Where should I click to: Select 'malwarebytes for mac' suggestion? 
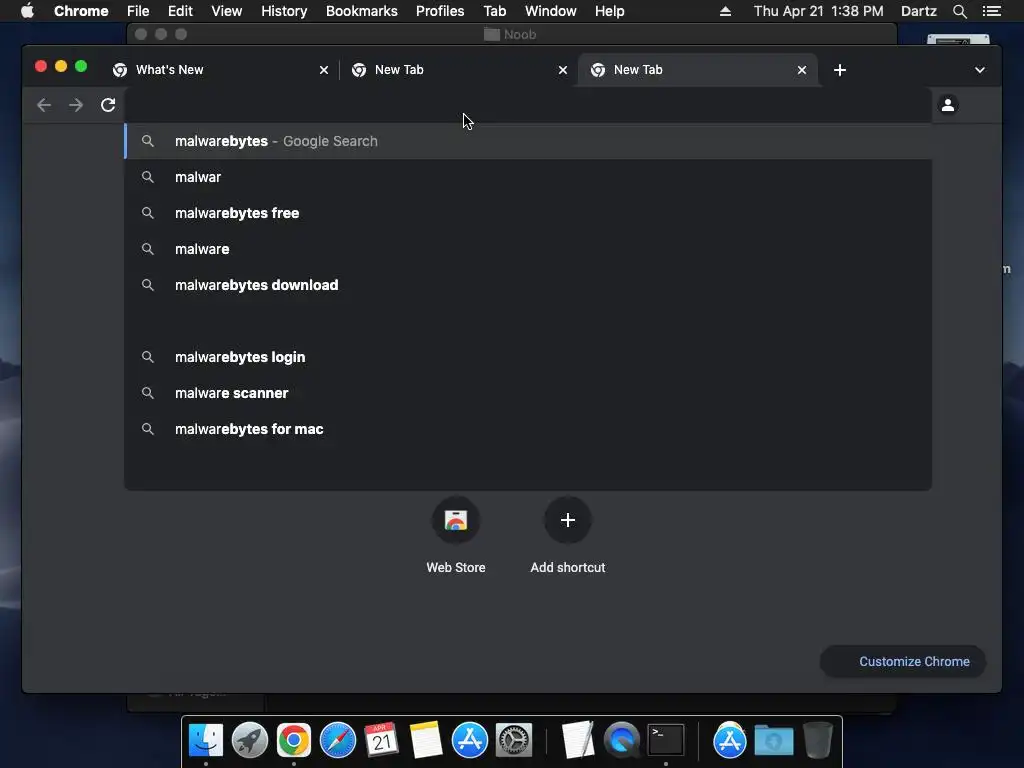pyautogui.click(x=528, y=429)
